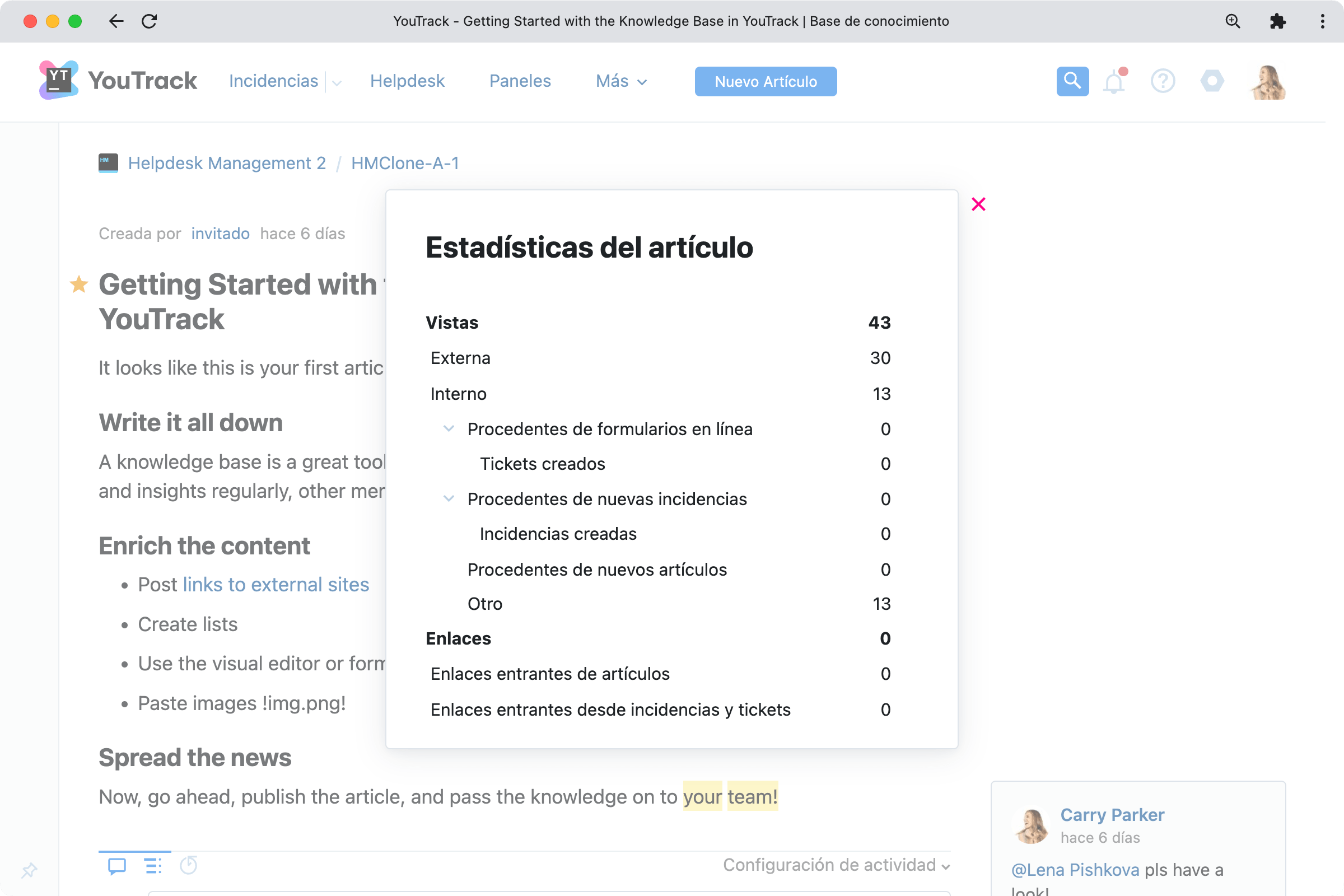Open the help question mark icon
Screen dimensions: 1344x896
point(1163,81)
